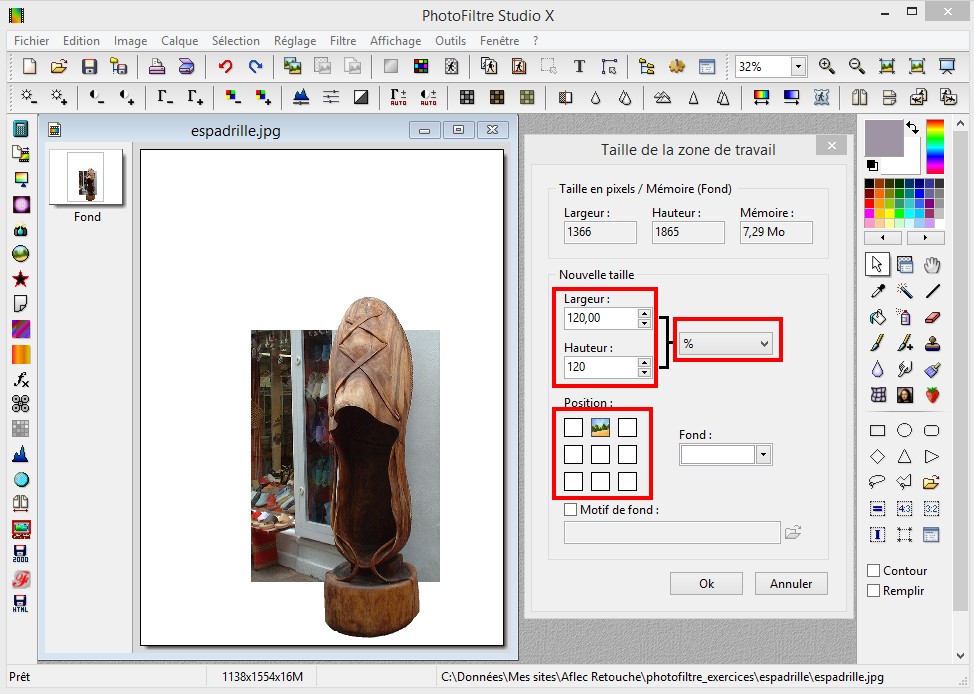The height and width of the screenshot is (694, 974).
Task: Open the Edition menu
Action: pos(81,40)
